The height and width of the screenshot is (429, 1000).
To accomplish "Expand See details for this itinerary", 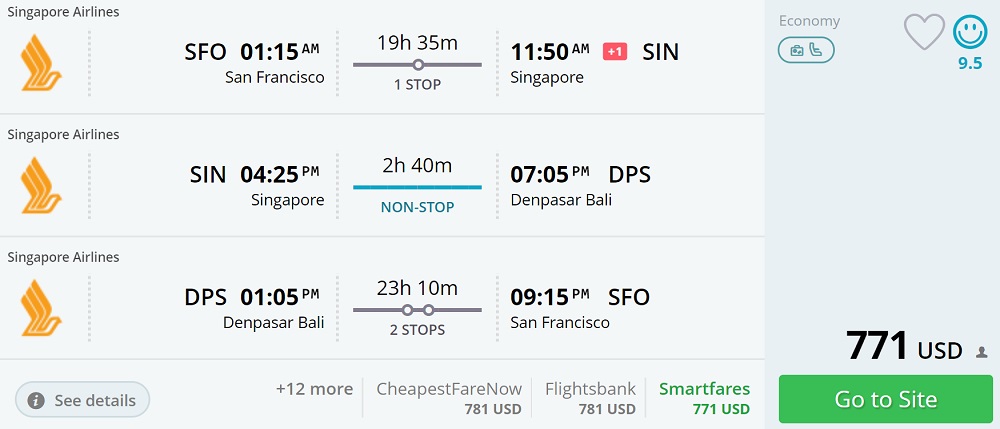I will pyautogui.click(x=83, y=400).
